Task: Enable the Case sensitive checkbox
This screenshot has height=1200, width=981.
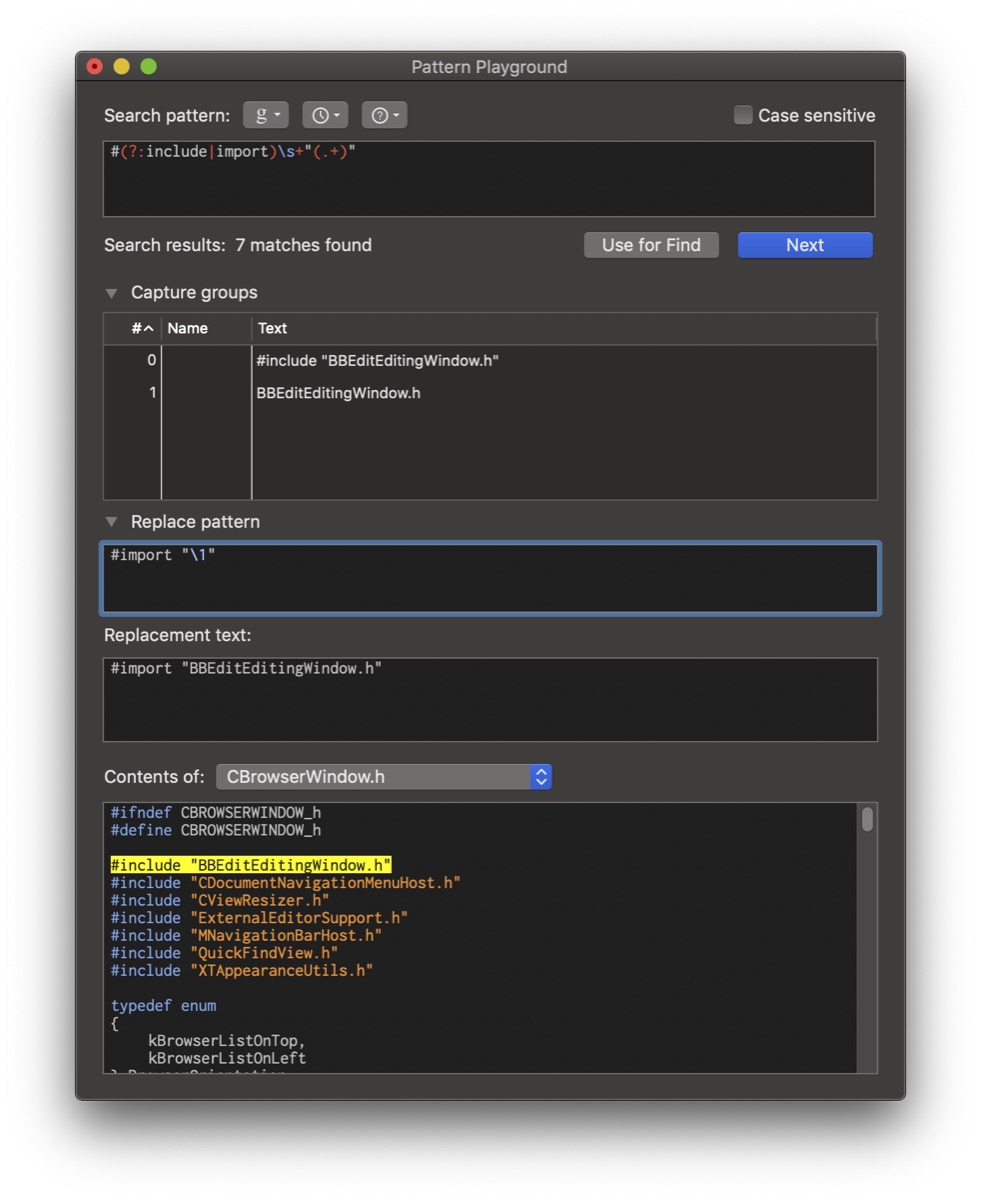Action: point(743,115)
